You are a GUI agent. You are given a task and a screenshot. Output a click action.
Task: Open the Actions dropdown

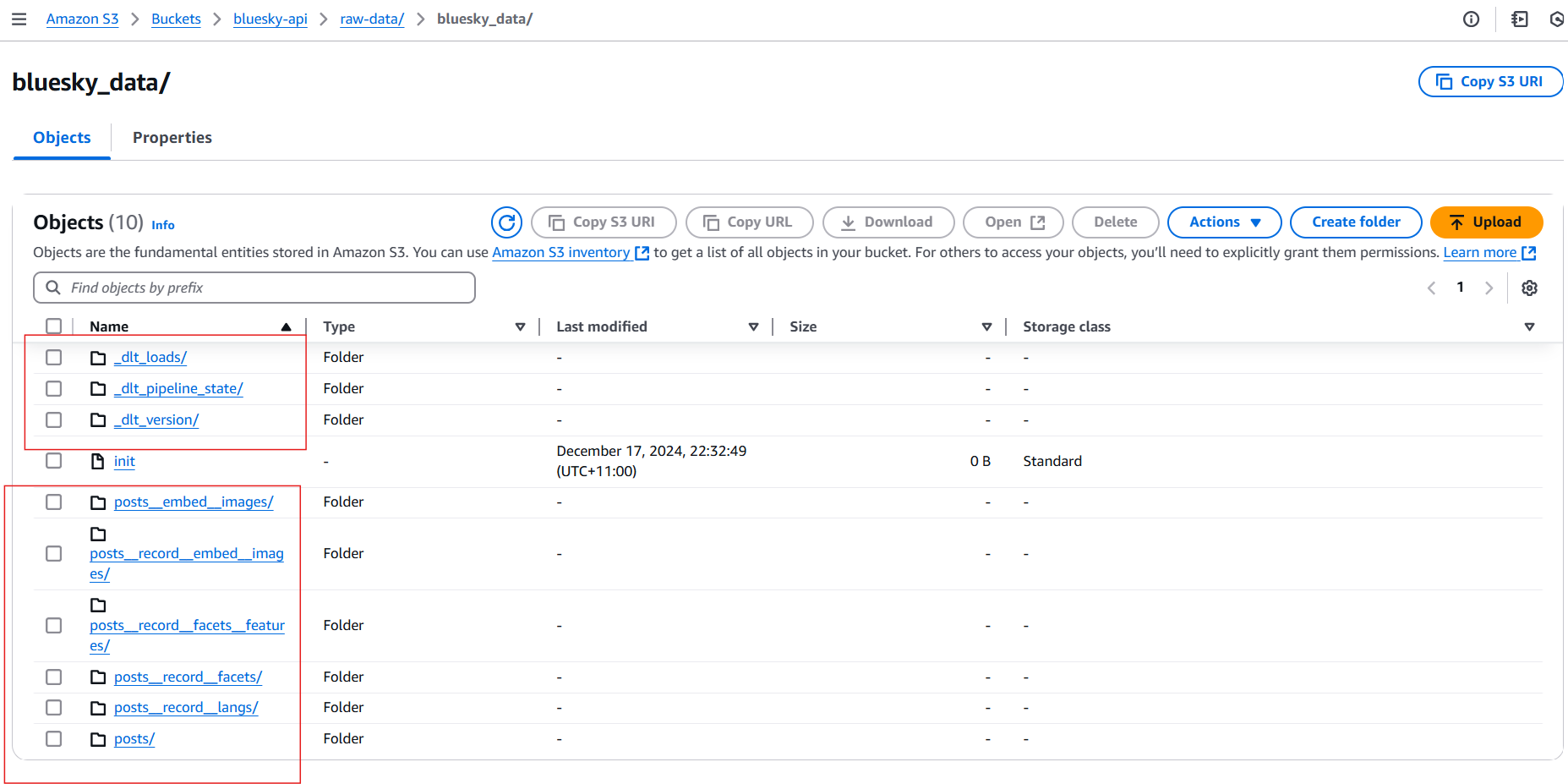click(1224, 222)
